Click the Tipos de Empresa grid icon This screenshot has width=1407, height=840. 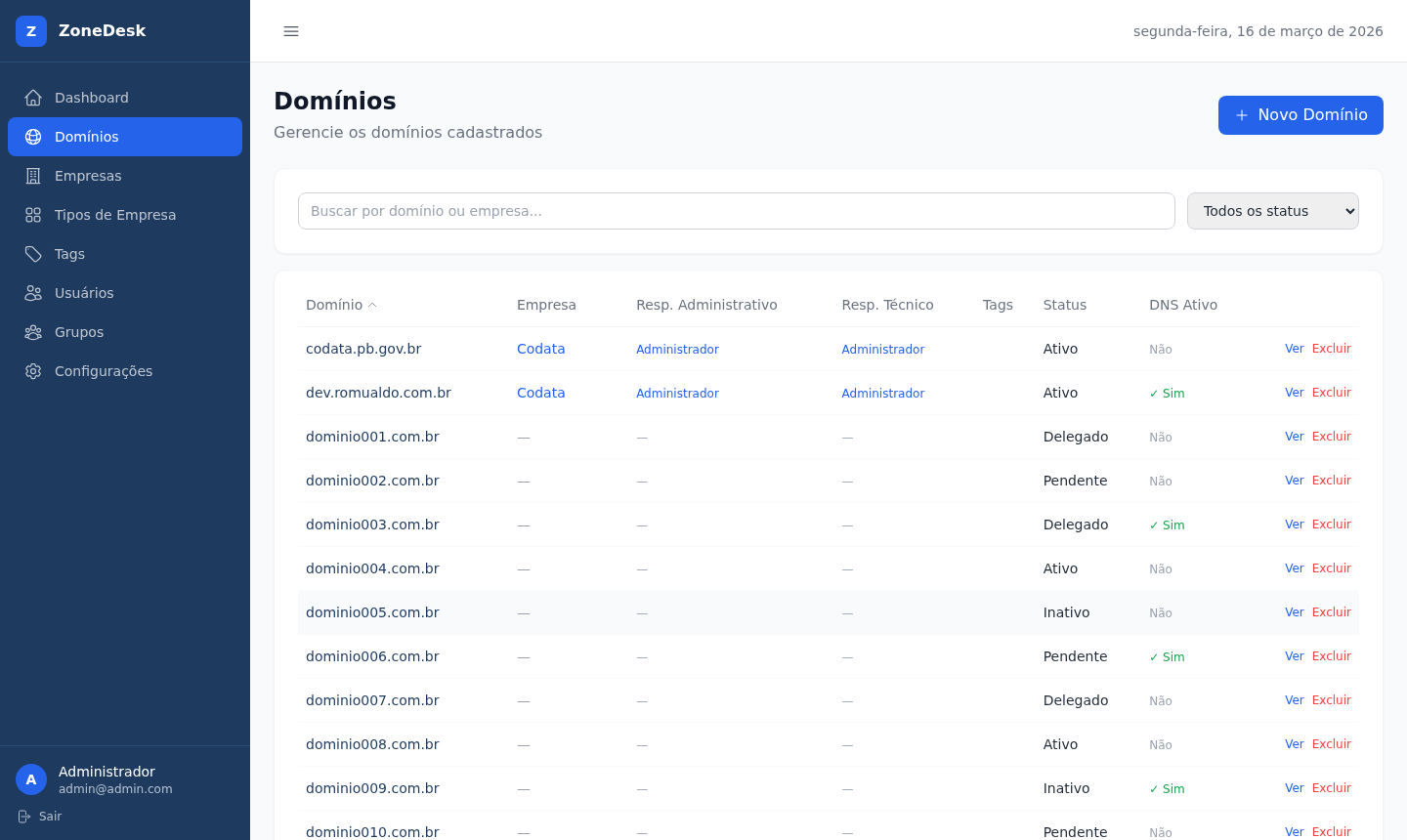(x=33, y=215)
